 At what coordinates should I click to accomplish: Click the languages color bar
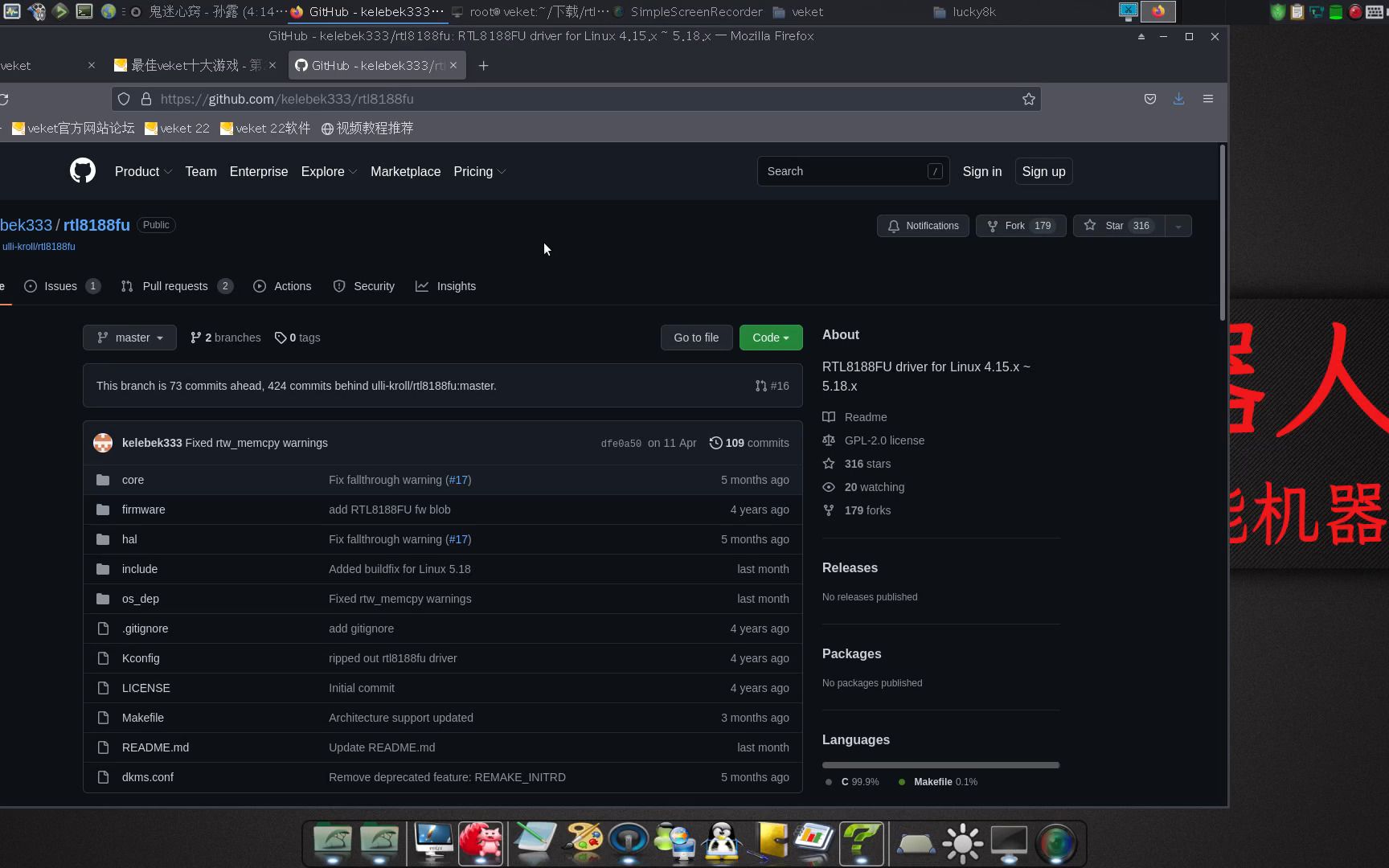point(940,765)
